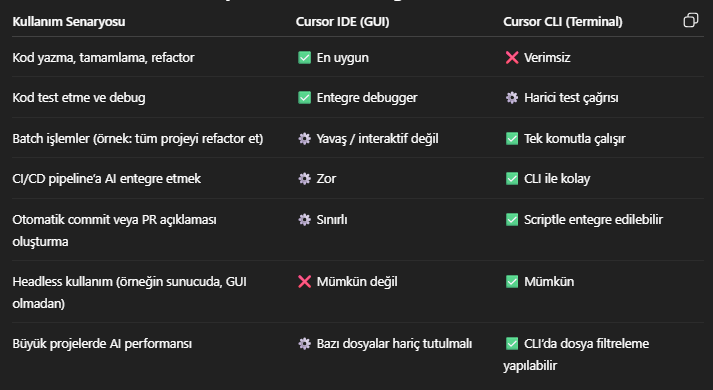Screen dimensions: 713x390
Task: Click gear icon beside 'Yavaş / interaktif değil'
Action: pos(304,138)
